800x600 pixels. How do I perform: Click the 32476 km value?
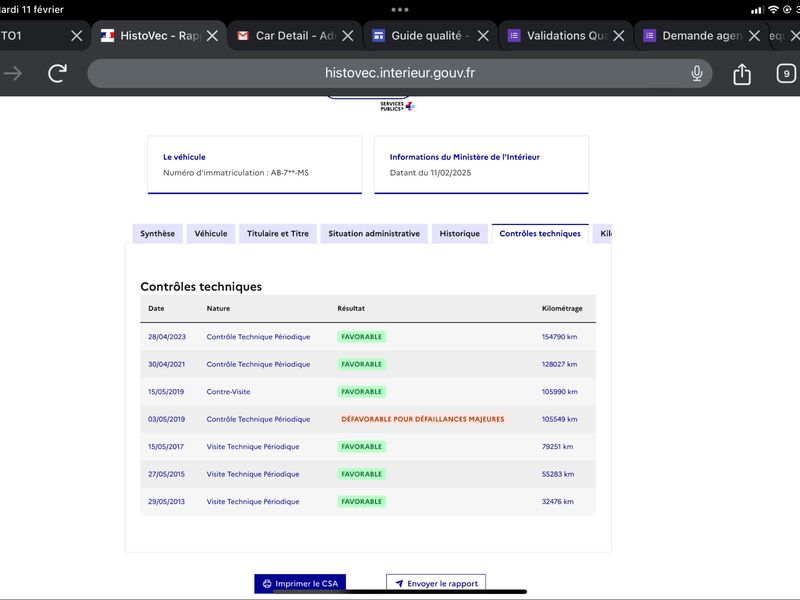click(557, 502)
